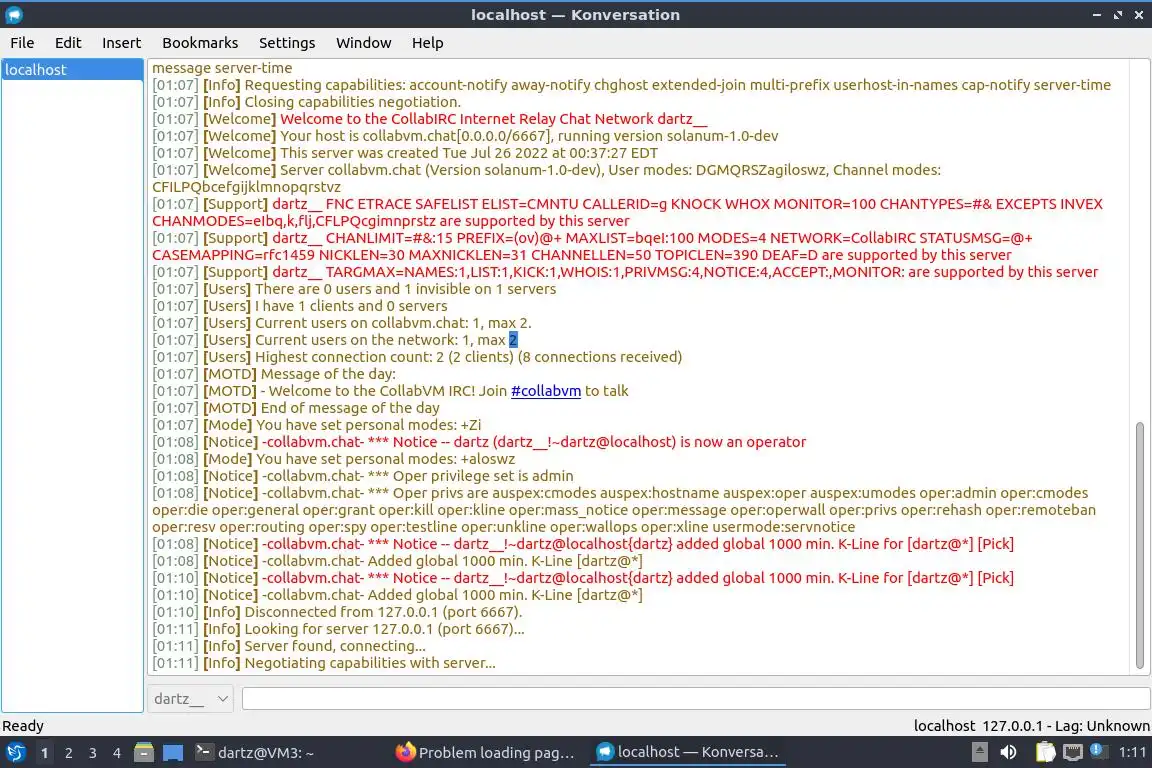Open the removable media tray icon
Viewport: 1152px width, 768px height.
click(979, 752)
